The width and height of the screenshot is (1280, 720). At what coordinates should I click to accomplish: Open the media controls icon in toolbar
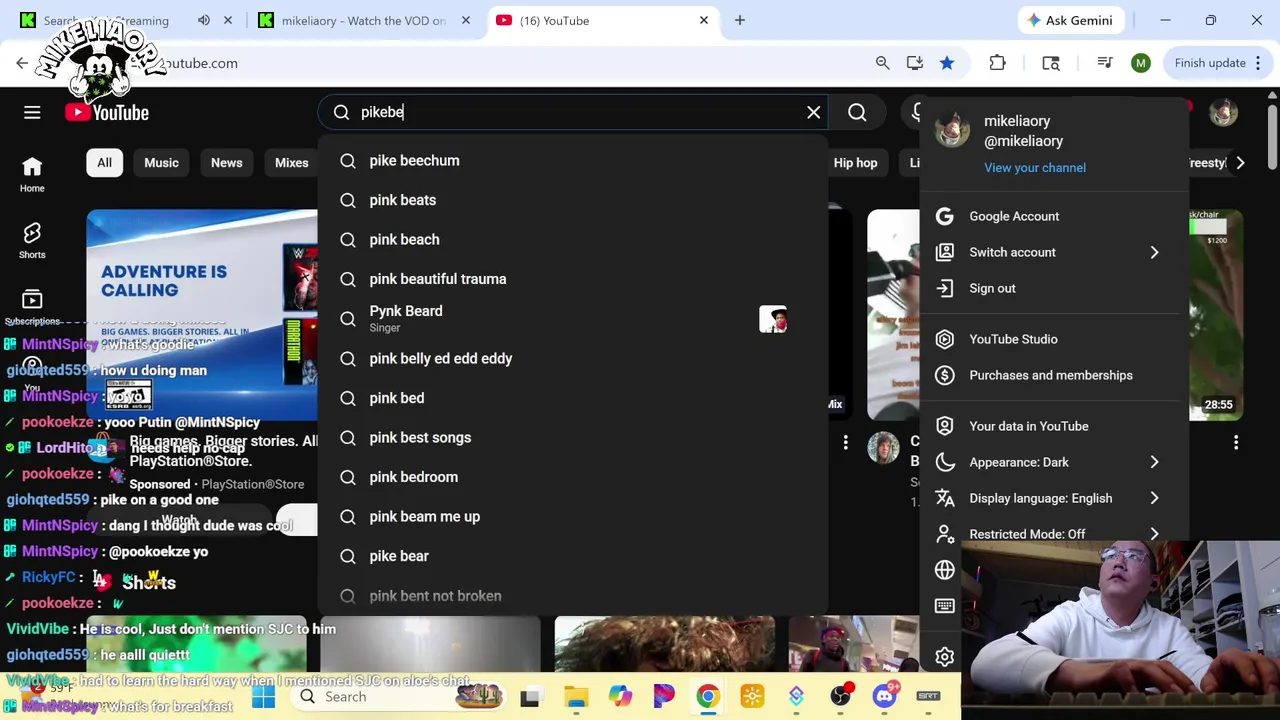[x=1104, y=63]
